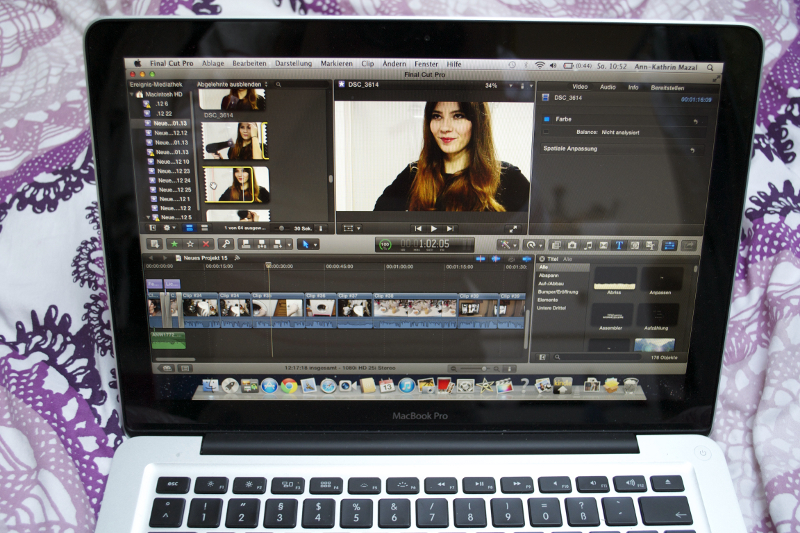Screen dimensions: 800x533
Task: Collapse the Macintosh HD disclosure triangle
Action: point(132,94)
